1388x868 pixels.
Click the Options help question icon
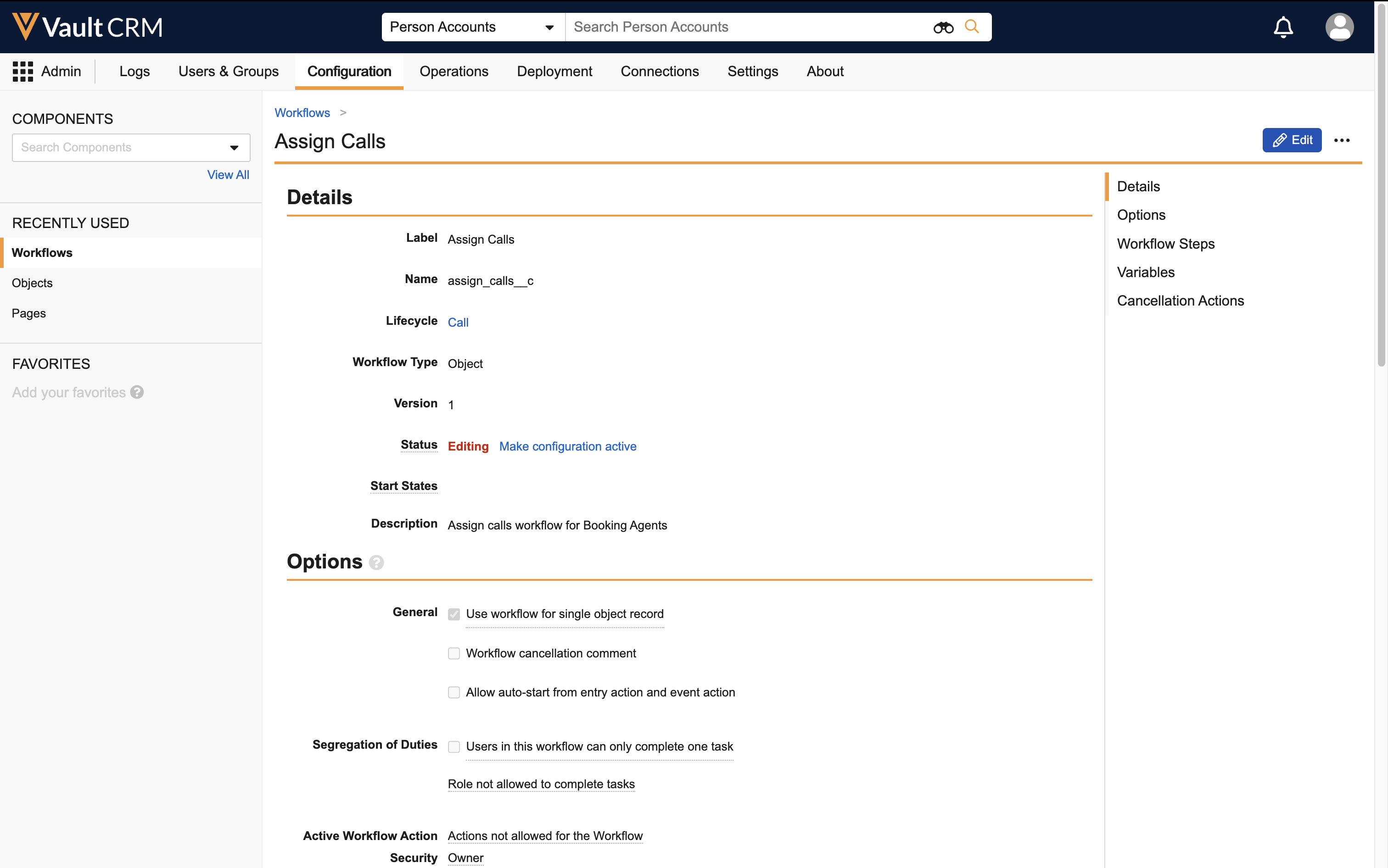[376, 562]
